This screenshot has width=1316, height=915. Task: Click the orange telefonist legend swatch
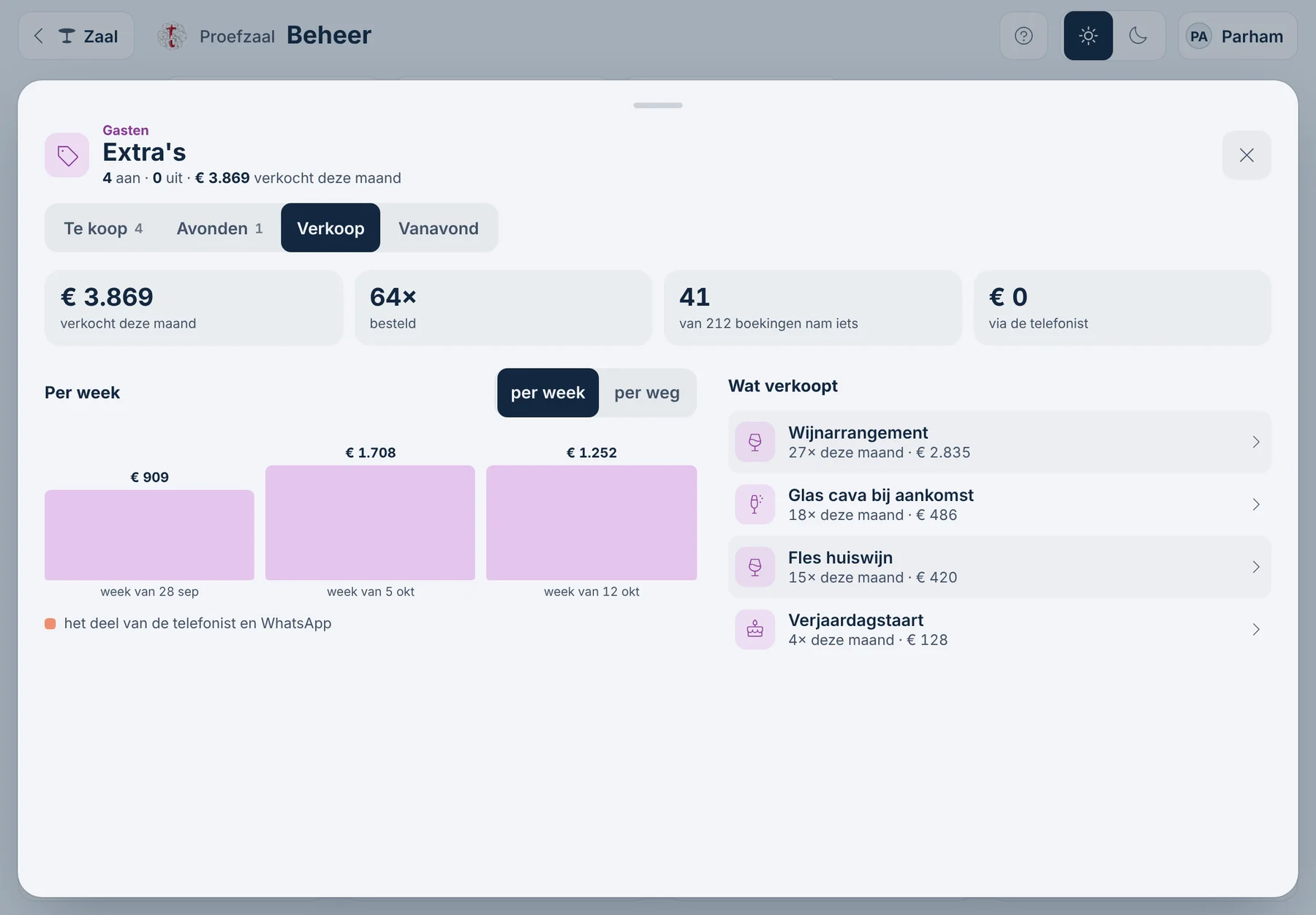pyautogui.click(x=50, y=624)
